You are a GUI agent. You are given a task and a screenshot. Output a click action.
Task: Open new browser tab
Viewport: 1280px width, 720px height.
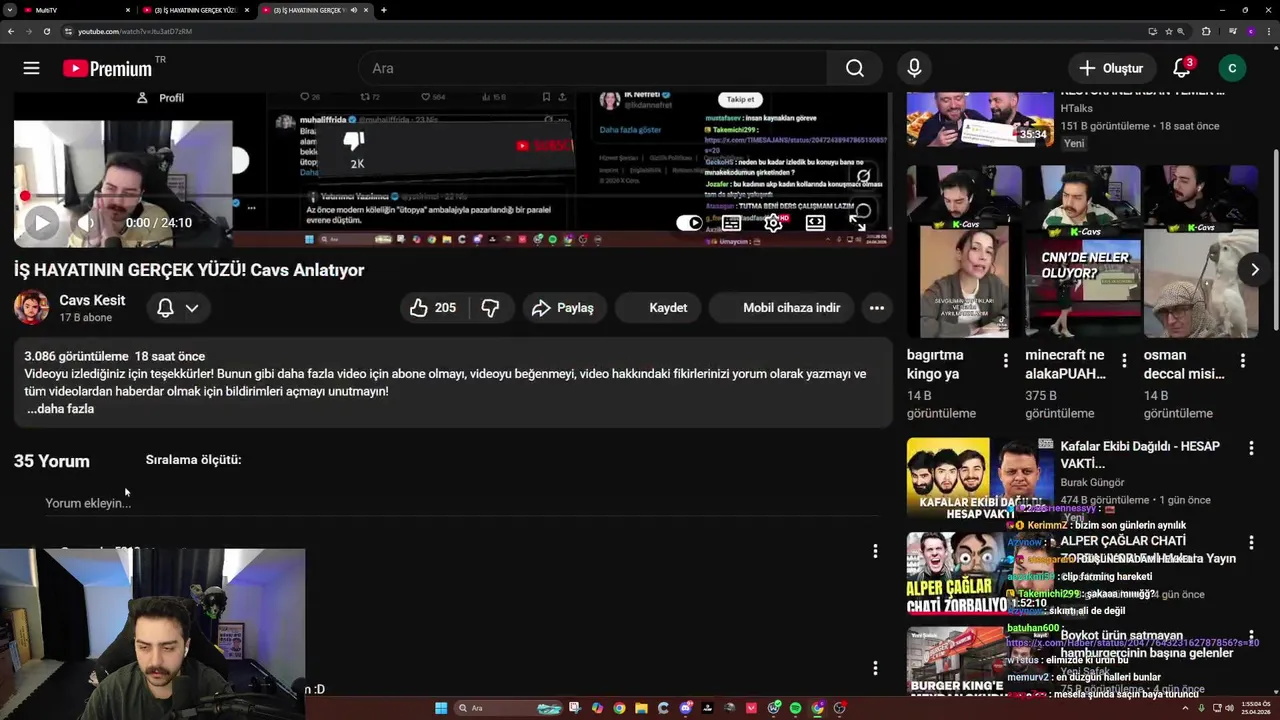(383, 10)
